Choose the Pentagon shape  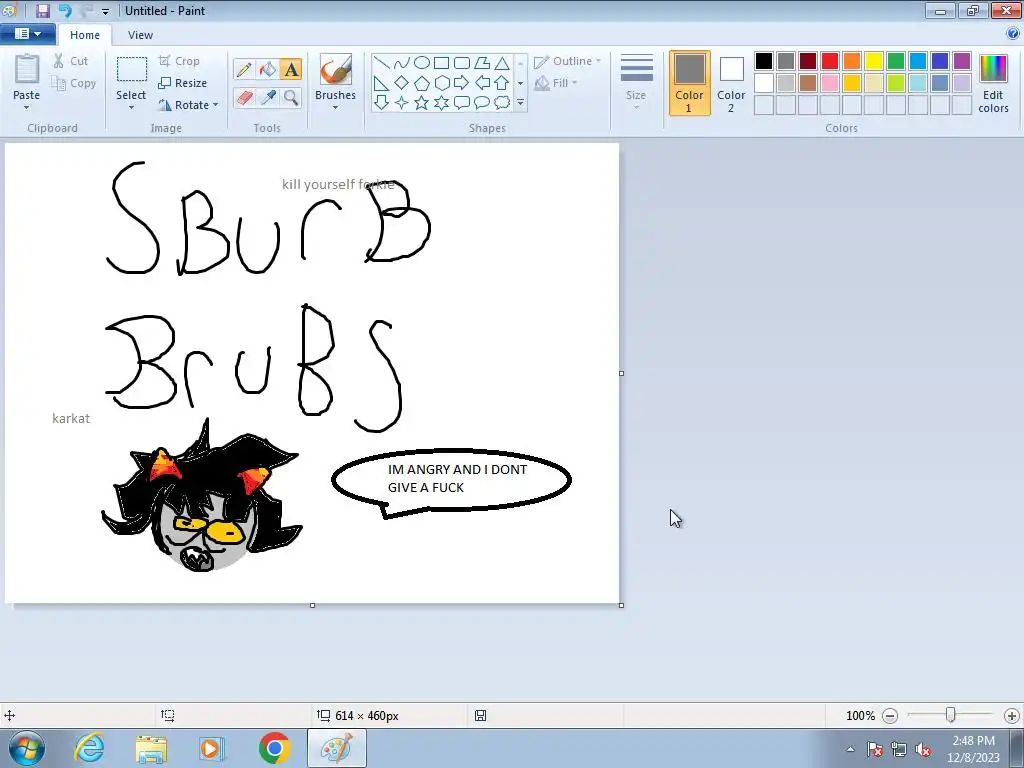click(422, 83)
